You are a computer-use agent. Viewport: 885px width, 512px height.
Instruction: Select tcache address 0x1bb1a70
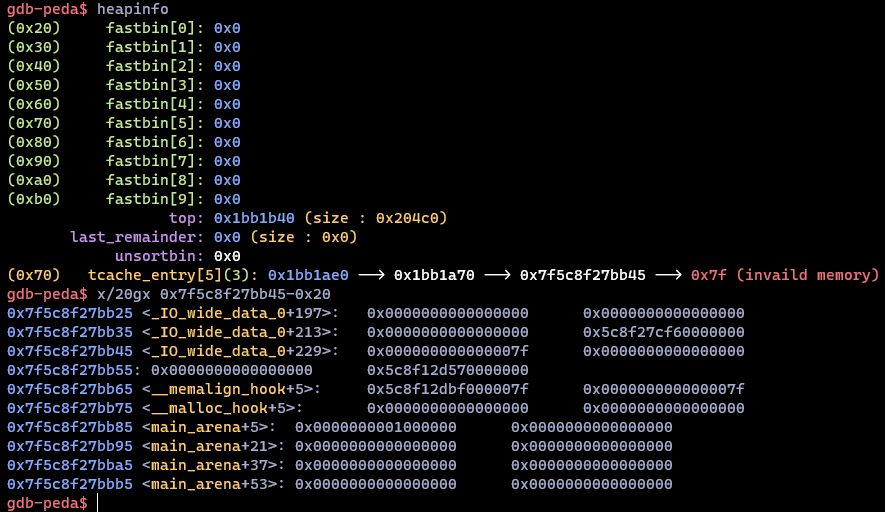tap(436, 275)
